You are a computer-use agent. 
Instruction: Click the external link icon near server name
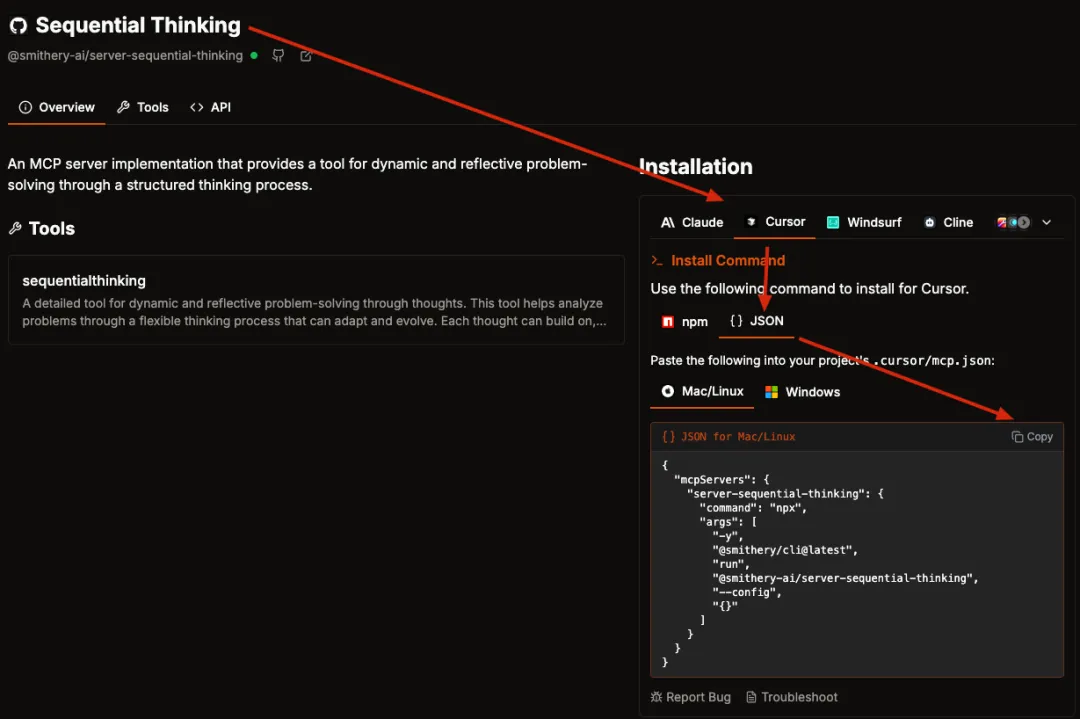point(306,56)
